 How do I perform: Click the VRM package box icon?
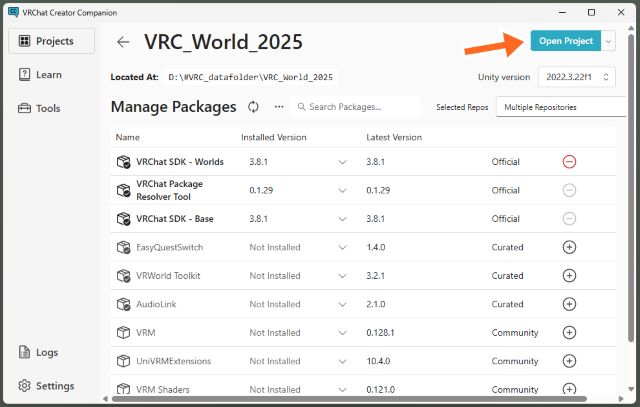coord(123,332)
